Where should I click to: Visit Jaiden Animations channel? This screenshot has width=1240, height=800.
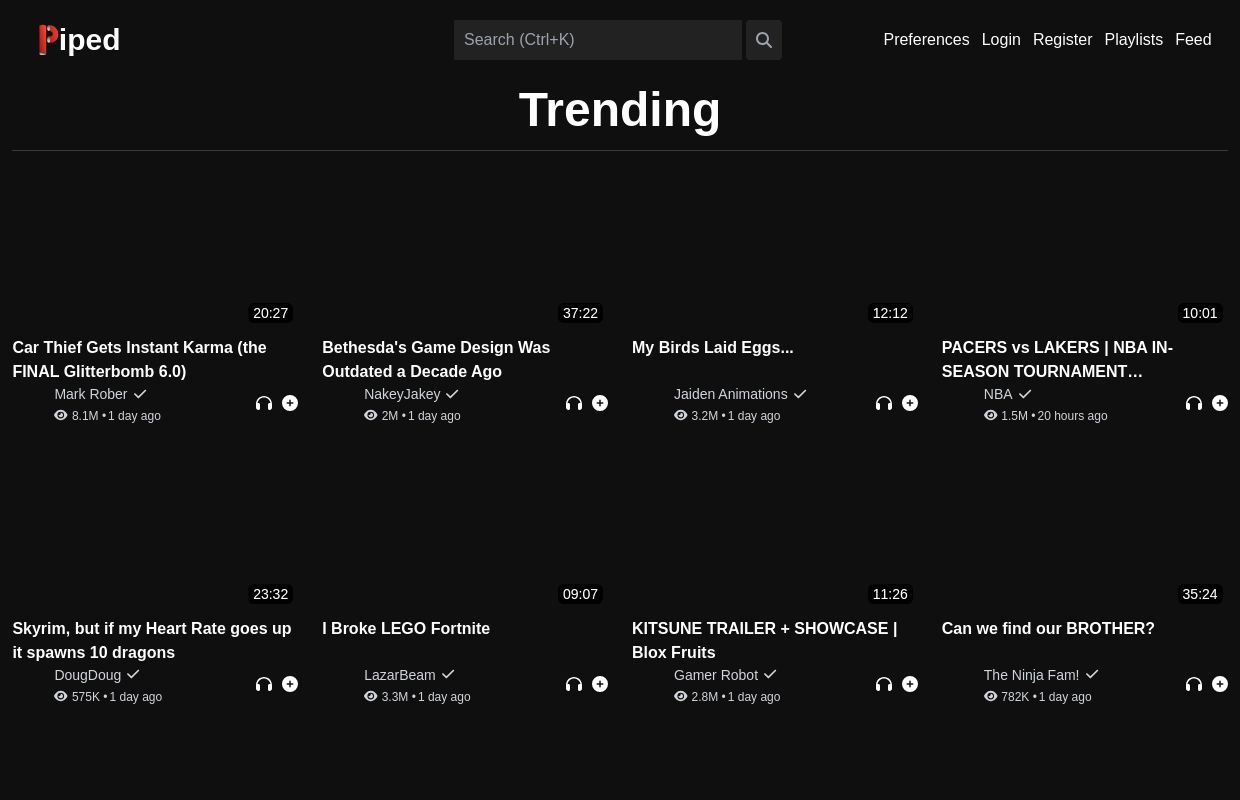pos(731,394)
